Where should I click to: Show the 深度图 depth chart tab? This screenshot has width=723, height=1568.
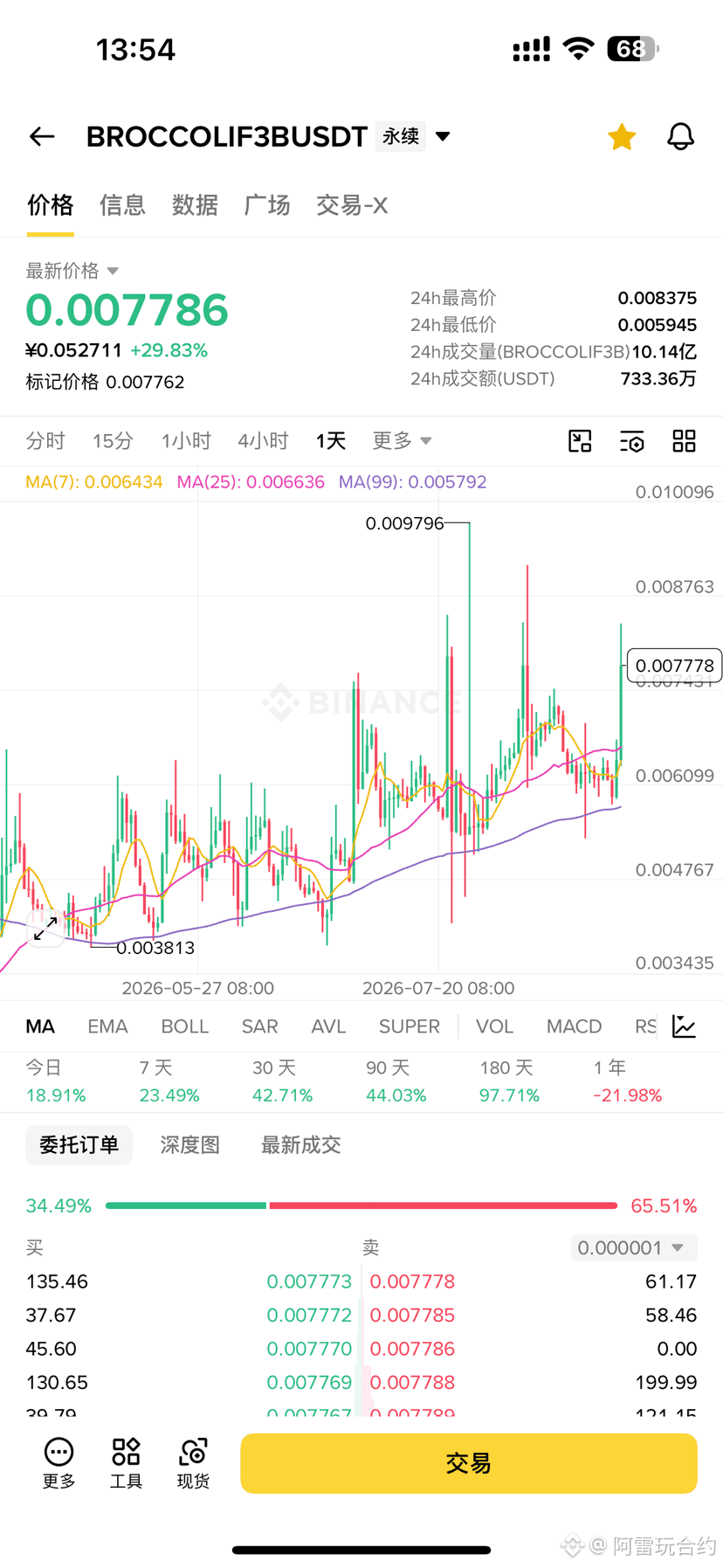click(189, 1145)
